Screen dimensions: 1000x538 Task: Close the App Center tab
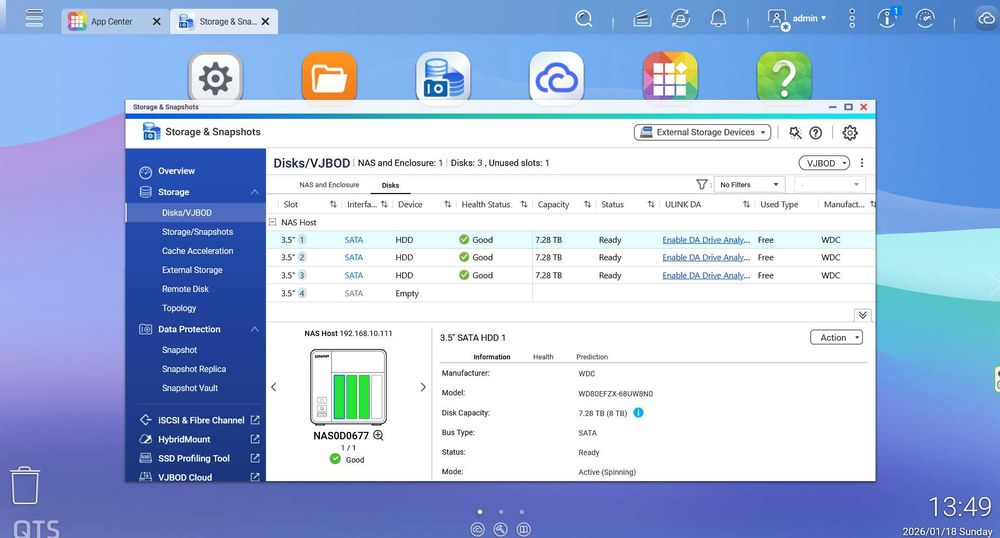[157, 22]
